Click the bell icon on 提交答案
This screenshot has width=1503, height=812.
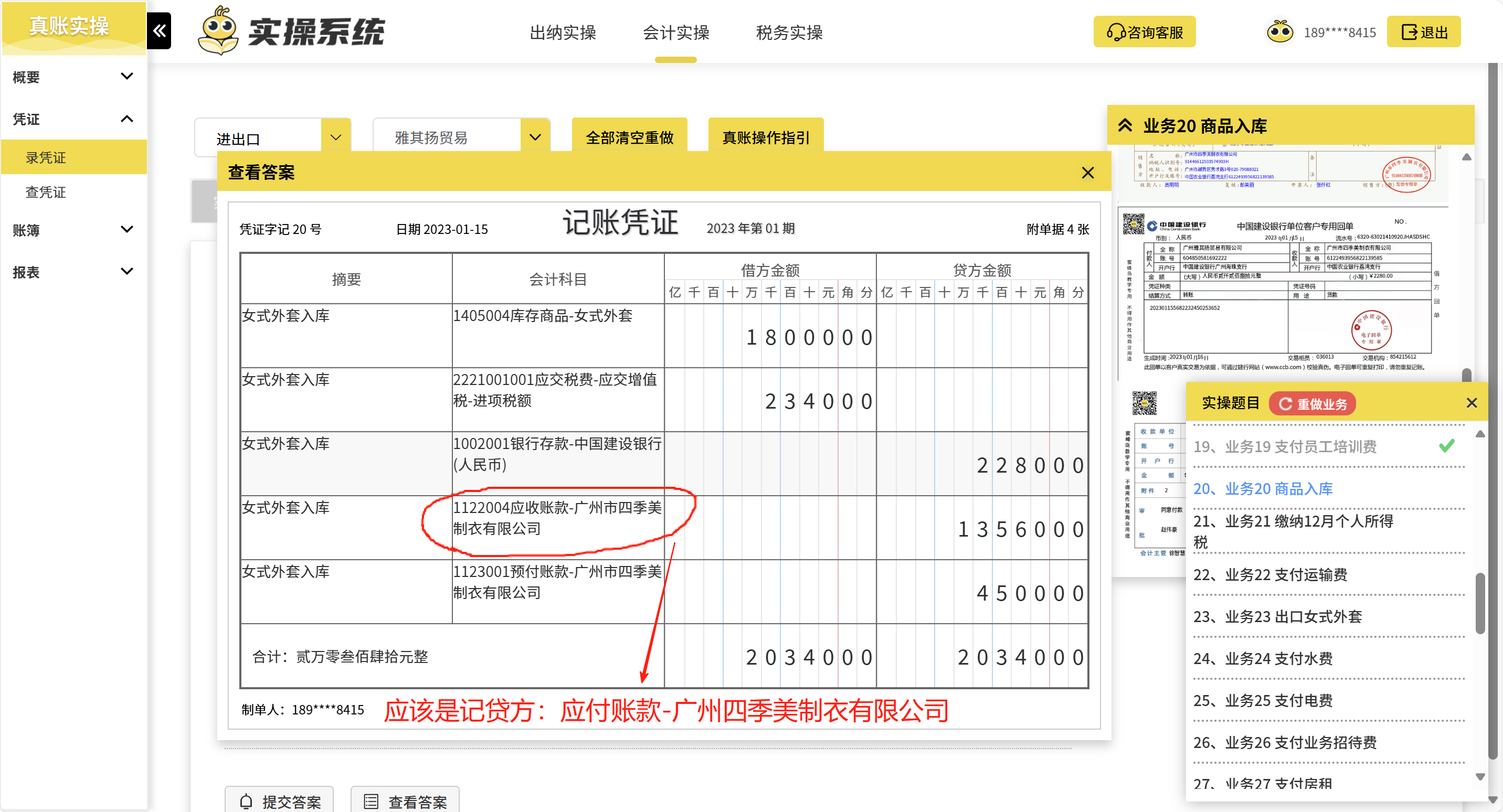point(246,802)
